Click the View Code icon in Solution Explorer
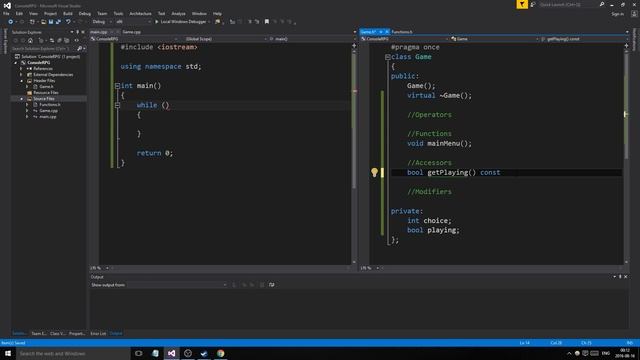The height and width of the screenshot is (360, 640). [76, 40]
